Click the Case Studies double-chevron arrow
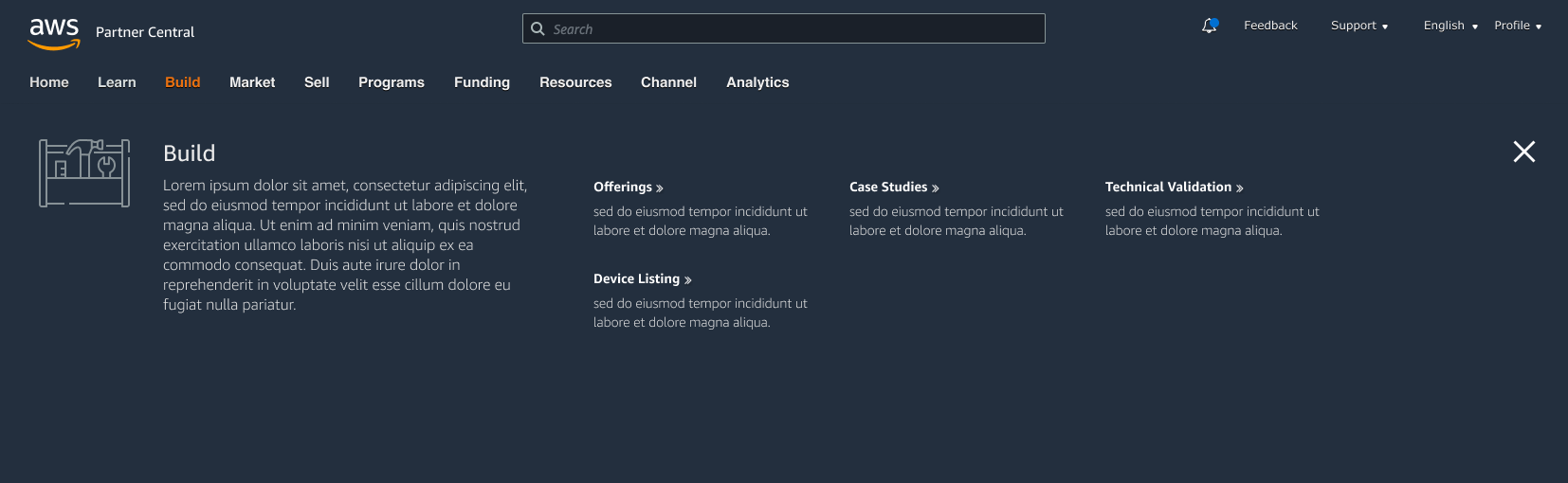1568x483 pixels. tap(936, 188)
